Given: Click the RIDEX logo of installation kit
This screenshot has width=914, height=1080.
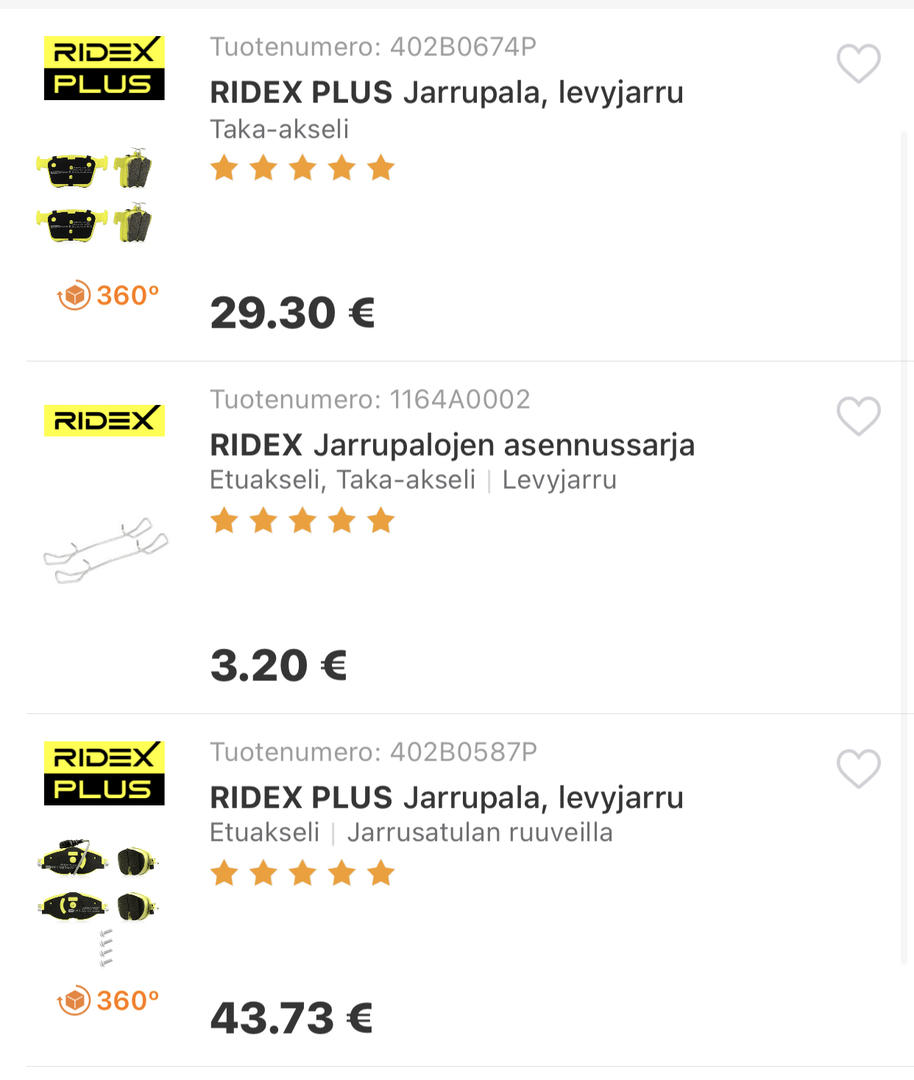Looking at the screenshot, I should point(104,420).
